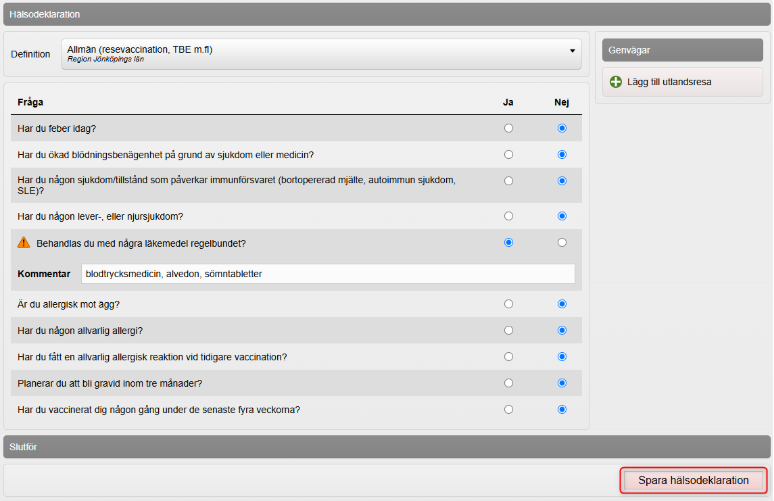Click the Genvägar panel header
Viewport: 774px width, 501px height.
pyautogui.click(x=682, y=49)
